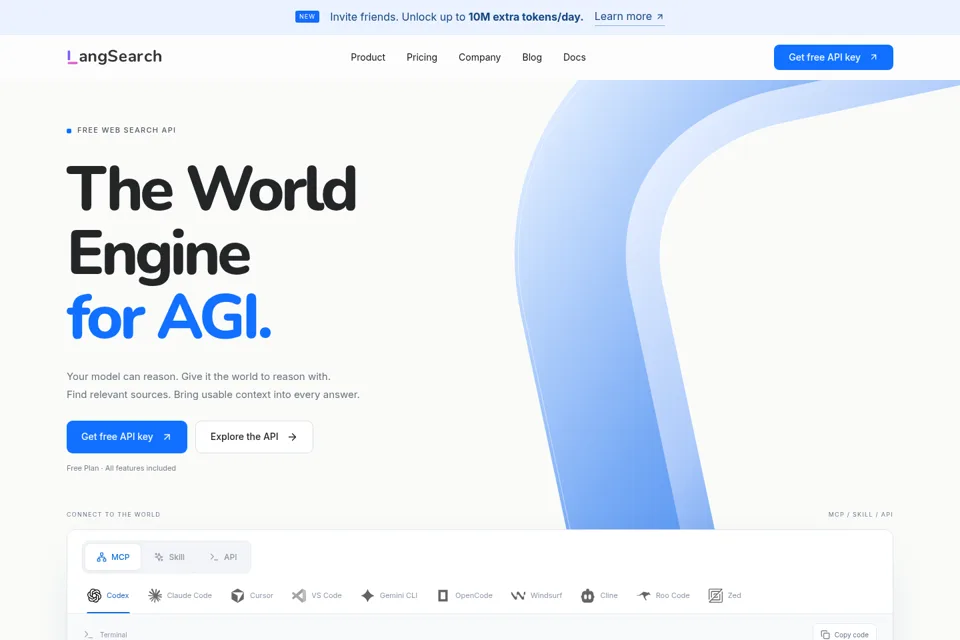
Task: Go to the Pricing page
Action: [422, 57]
